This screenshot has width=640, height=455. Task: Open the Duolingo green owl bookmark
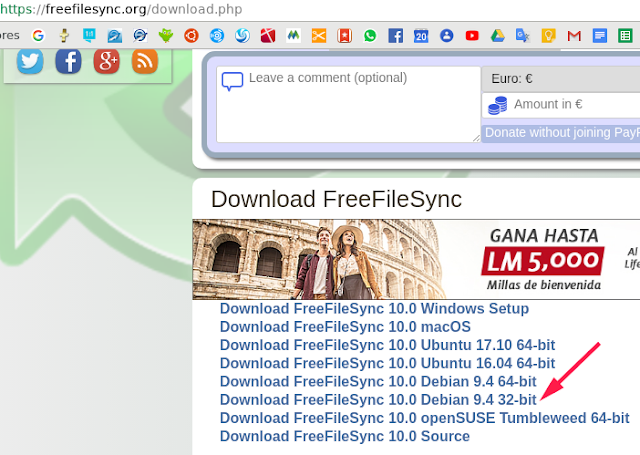point(166,36)
